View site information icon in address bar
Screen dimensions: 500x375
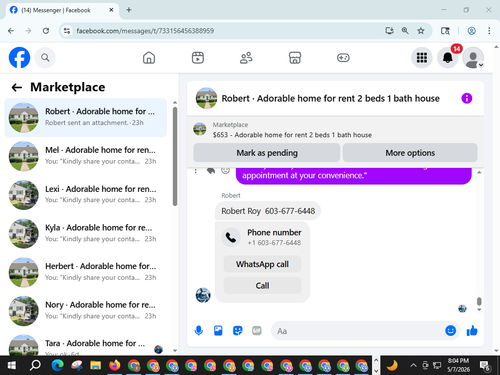tap(67, 31)
